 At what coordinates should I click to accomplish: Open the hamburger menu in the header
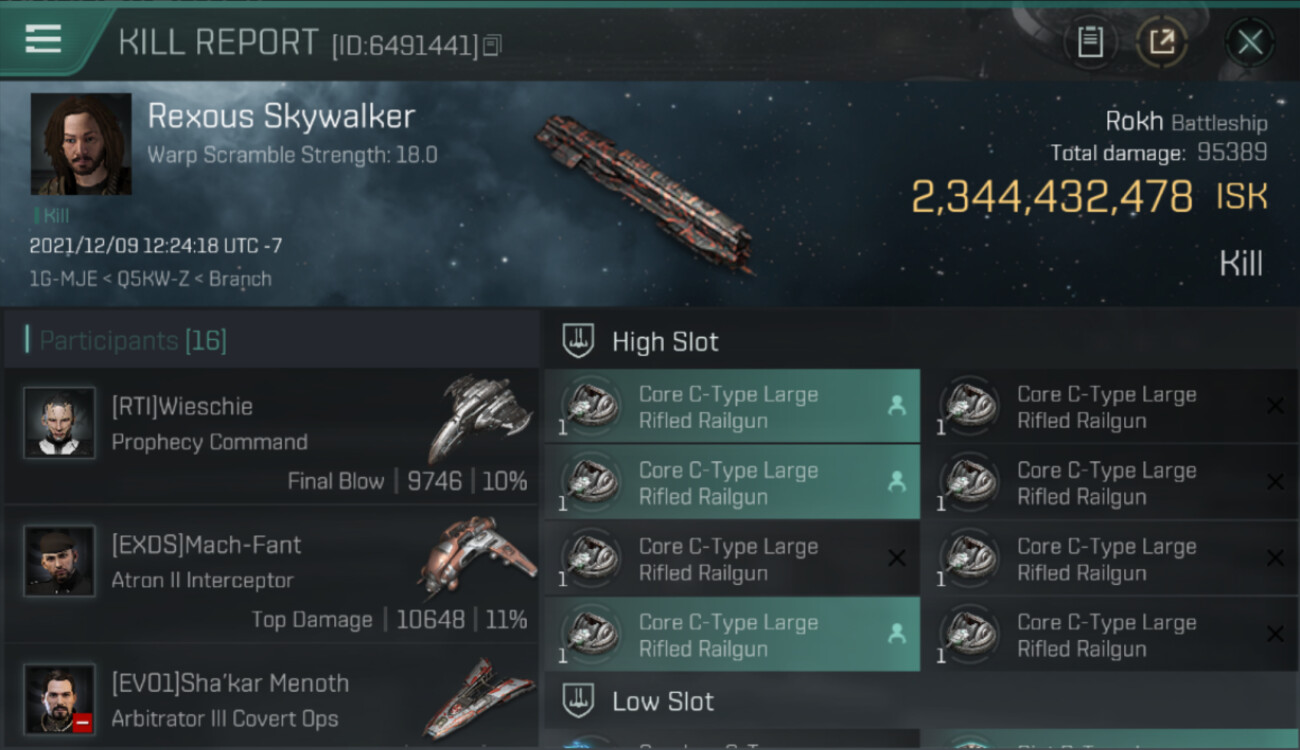tap(43, 39)
